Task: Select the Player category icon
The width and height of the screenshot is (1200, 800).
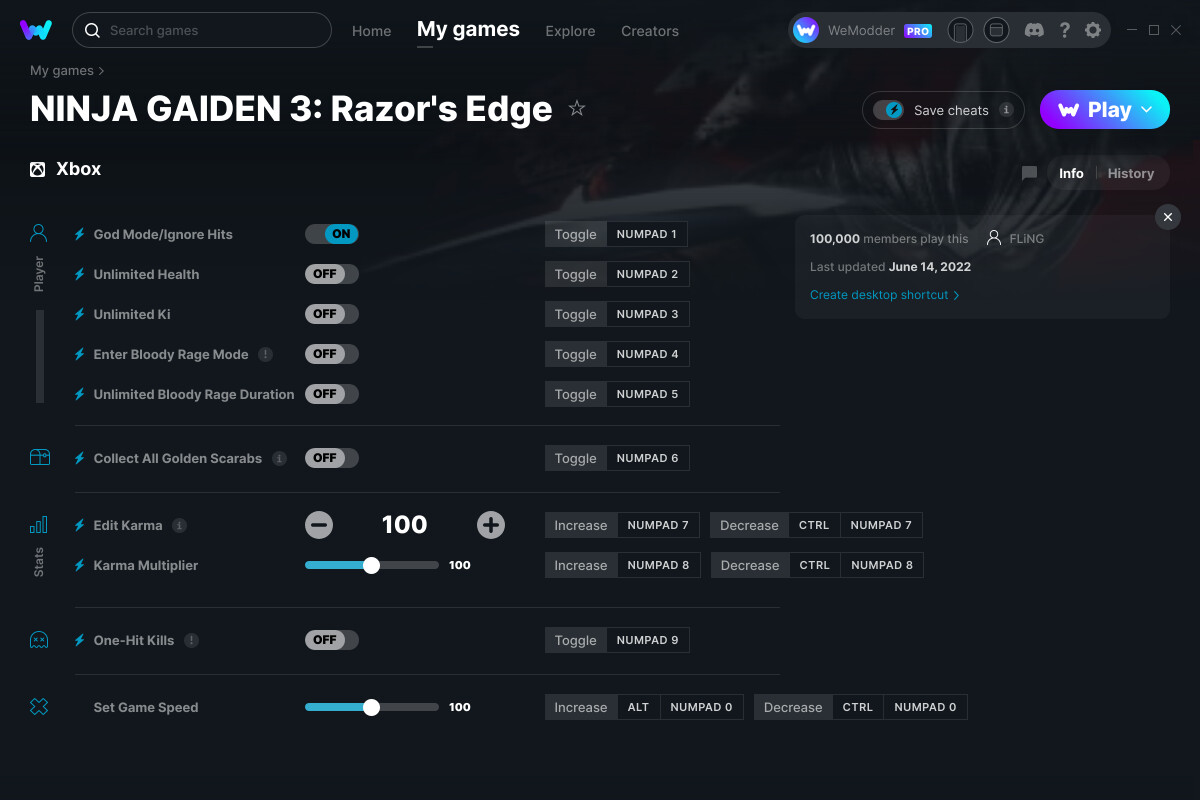Action: coord(39,234)
